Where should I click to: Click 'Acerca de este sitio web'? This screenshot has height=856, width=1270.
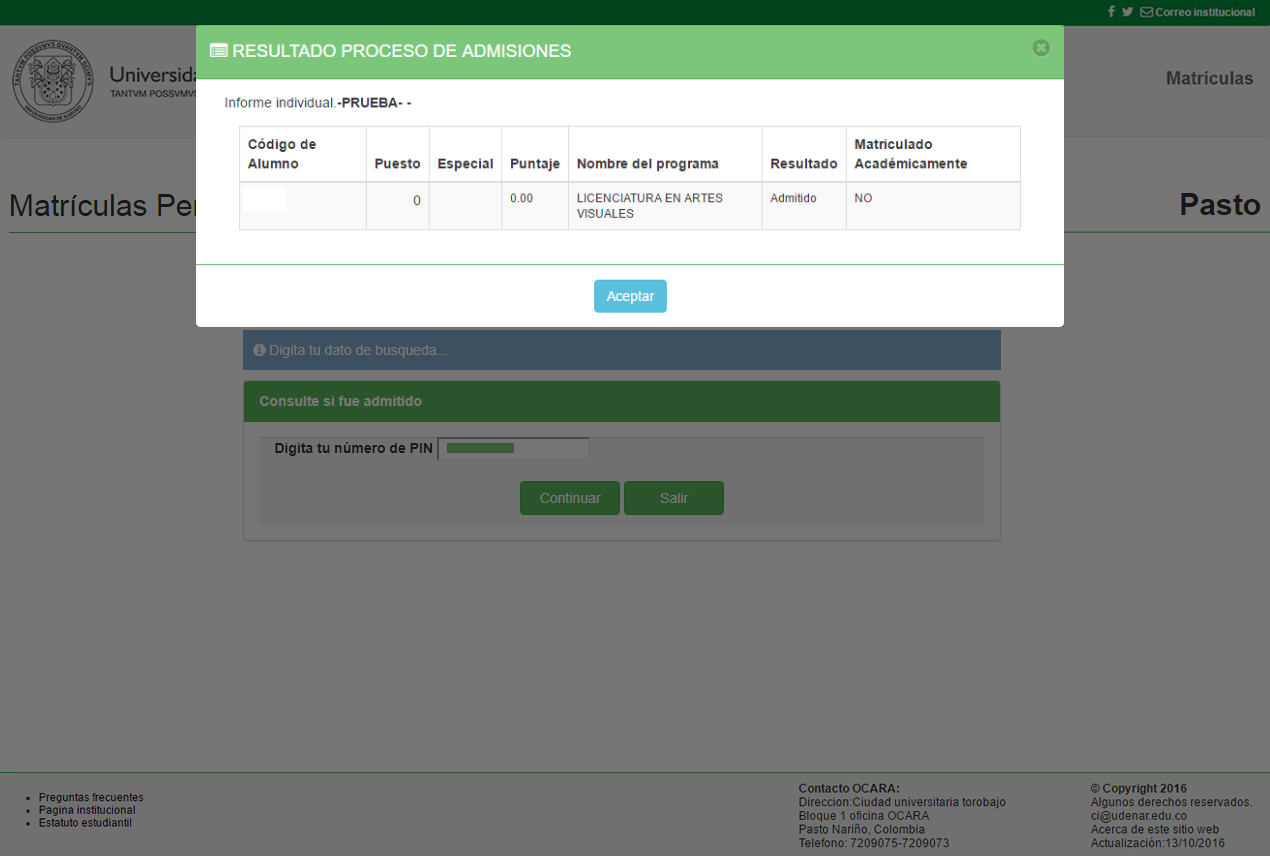click(1154, 829)
